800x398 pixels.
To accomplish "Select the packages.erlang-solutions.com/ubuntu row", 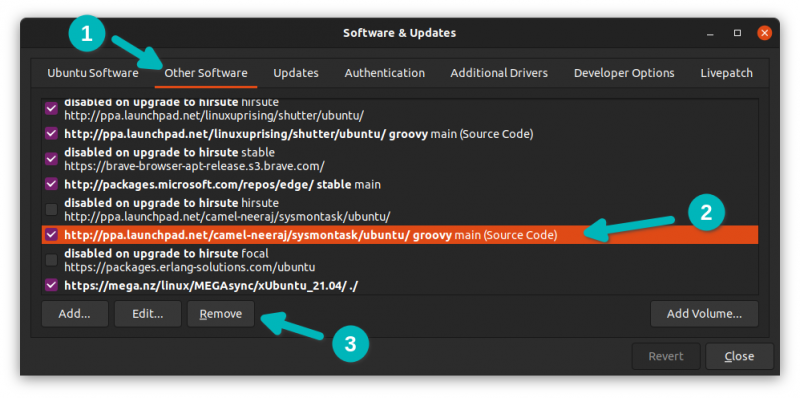I will (399, 260).
